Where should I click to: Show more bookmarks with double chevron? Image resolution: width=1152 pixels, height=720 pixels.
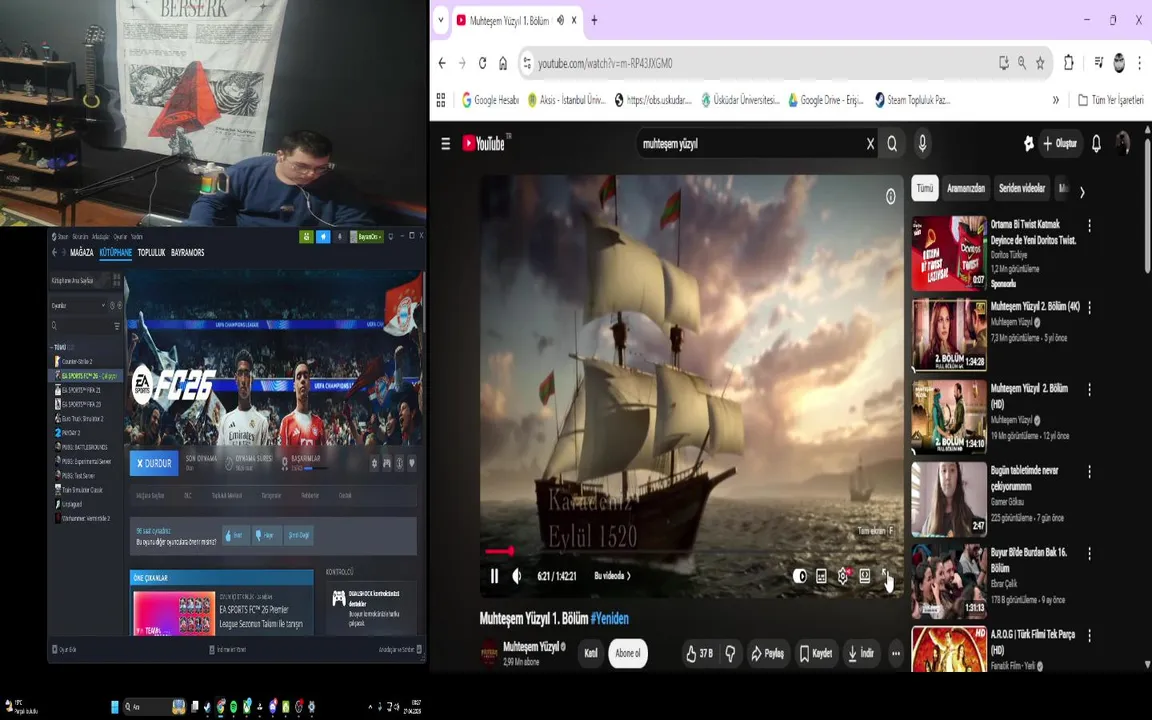[x=1056, y=100]
